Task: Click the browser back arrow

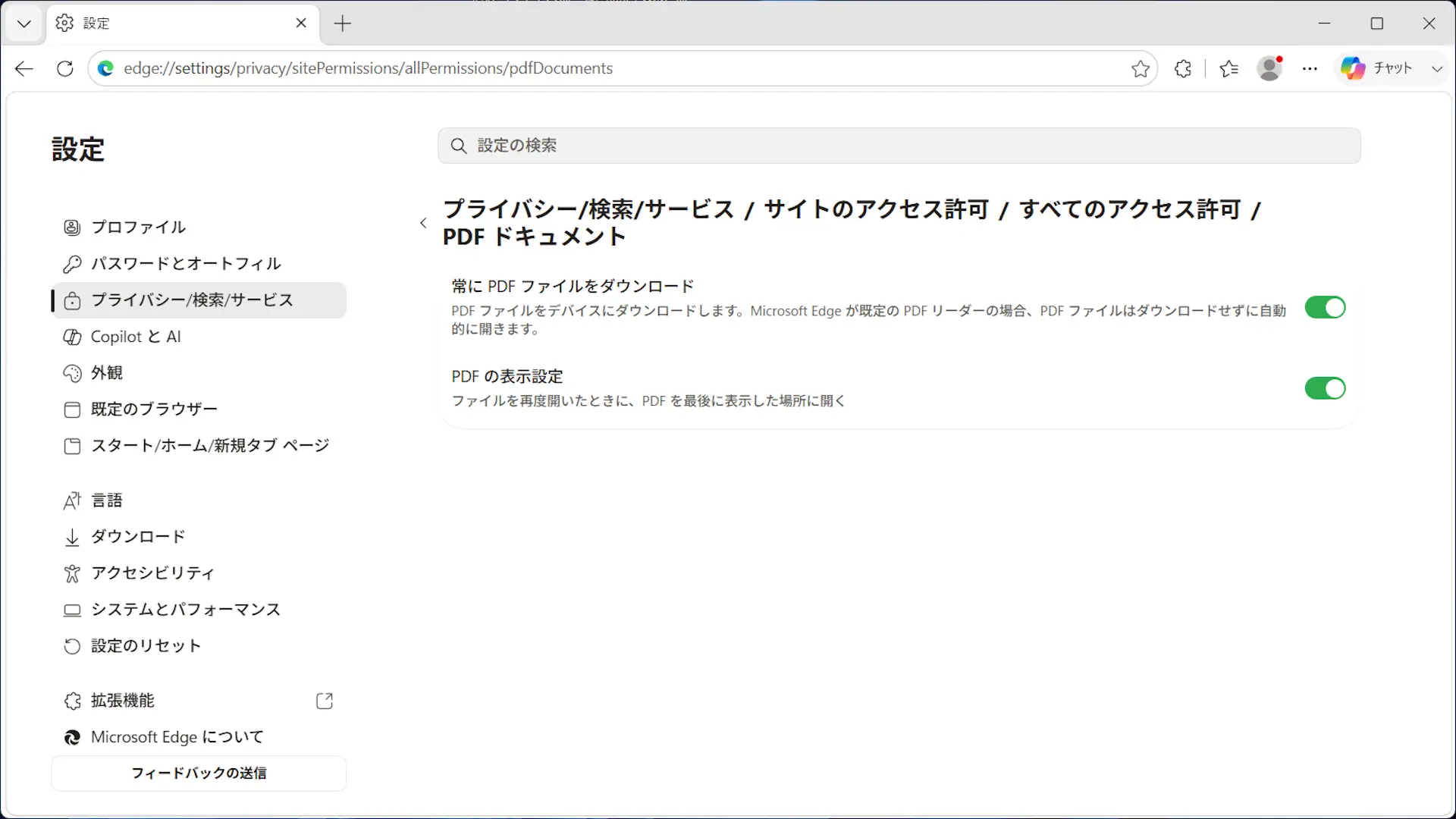Action: click(x=24, y=68)
